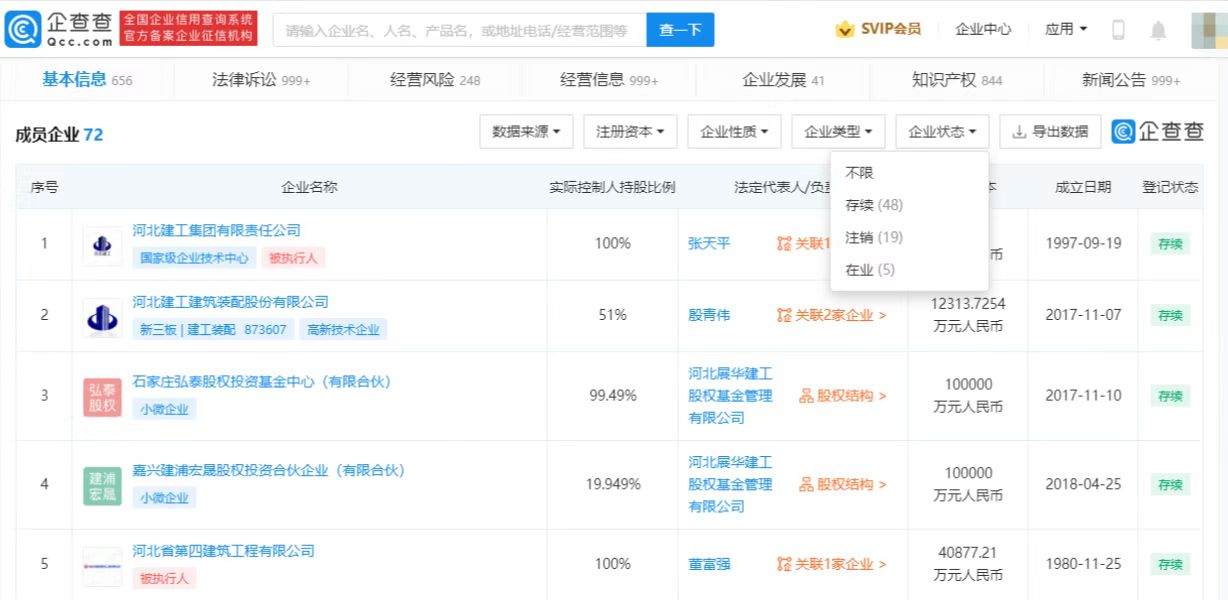
Task: Click the SVIP会员 crown icon
Action: (845, 29)
